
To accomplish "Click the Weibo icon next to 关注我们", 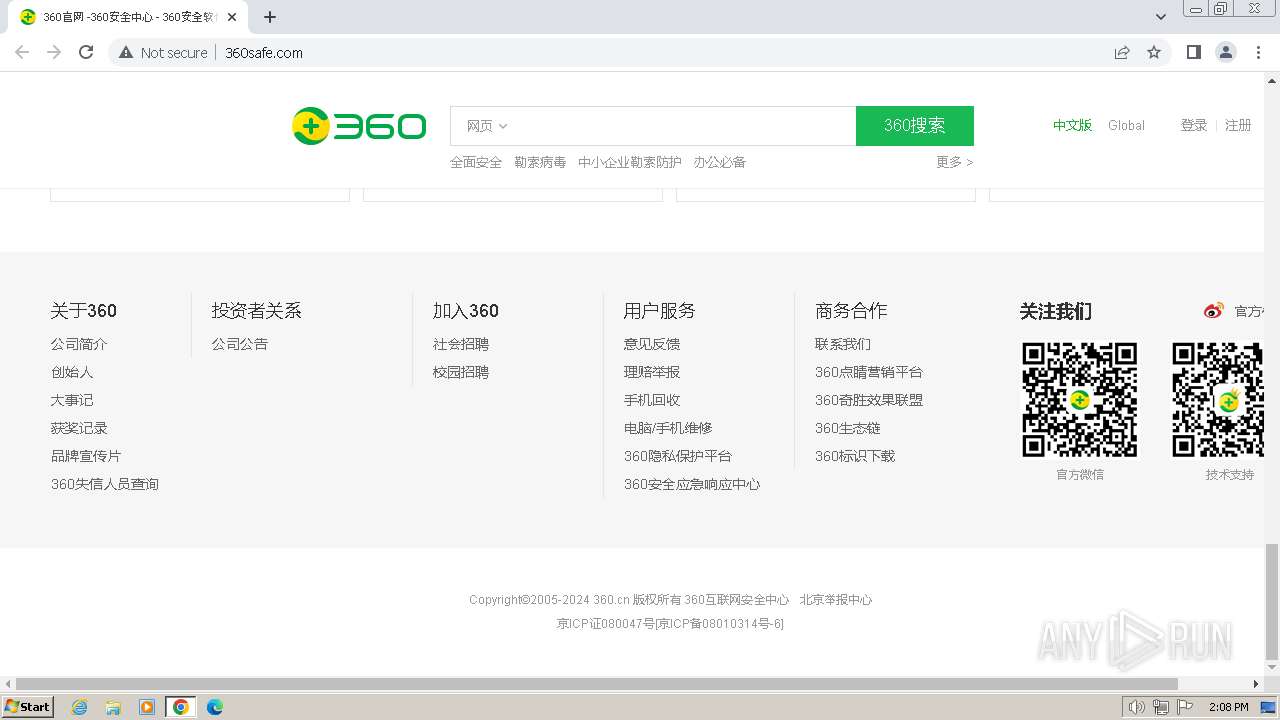I will coord(1214,311).
